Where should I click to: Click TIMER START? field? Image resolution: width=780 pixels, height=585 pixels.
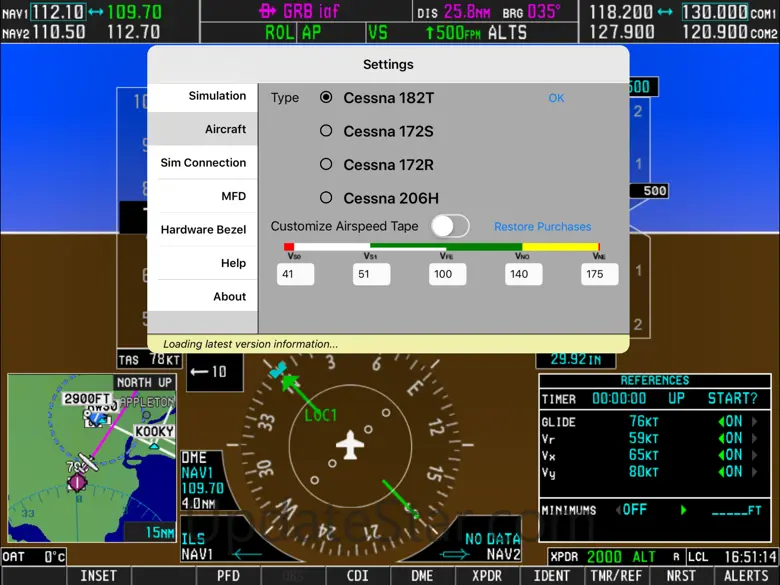732,398
